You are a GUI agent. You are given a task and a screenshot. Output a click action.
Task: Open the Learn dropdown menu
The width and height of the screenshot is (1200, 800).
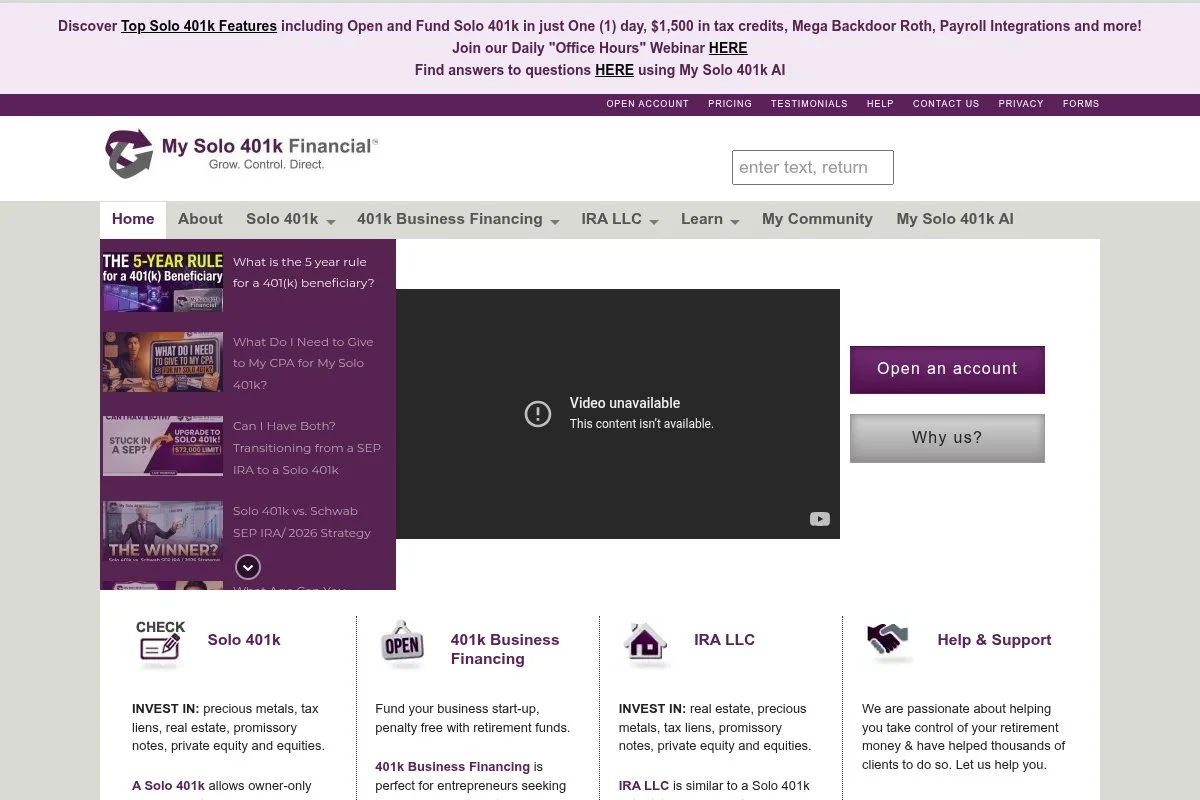(709, 219)
